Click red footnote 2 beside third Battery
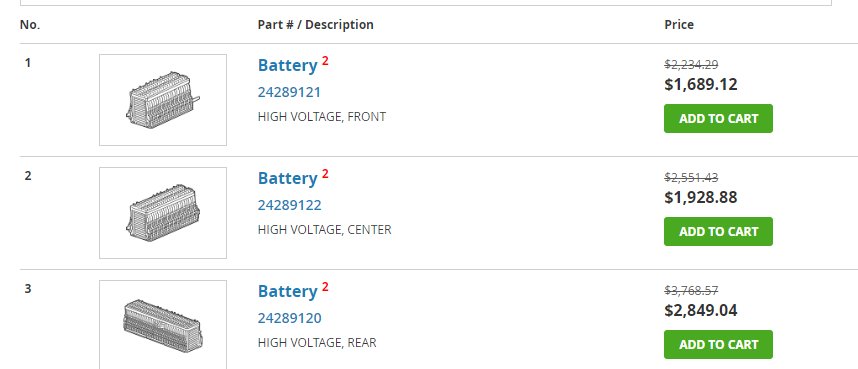858x369 pixels. click(x=325, y=287)
